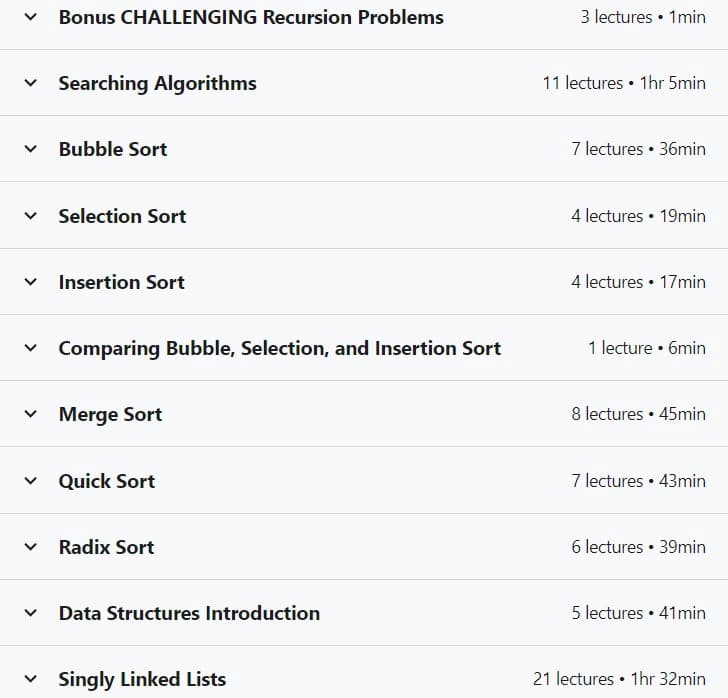Click the Radix Sort chevron icon
The height and width of the screenshot is (698, 728).
tap(31, 547)
